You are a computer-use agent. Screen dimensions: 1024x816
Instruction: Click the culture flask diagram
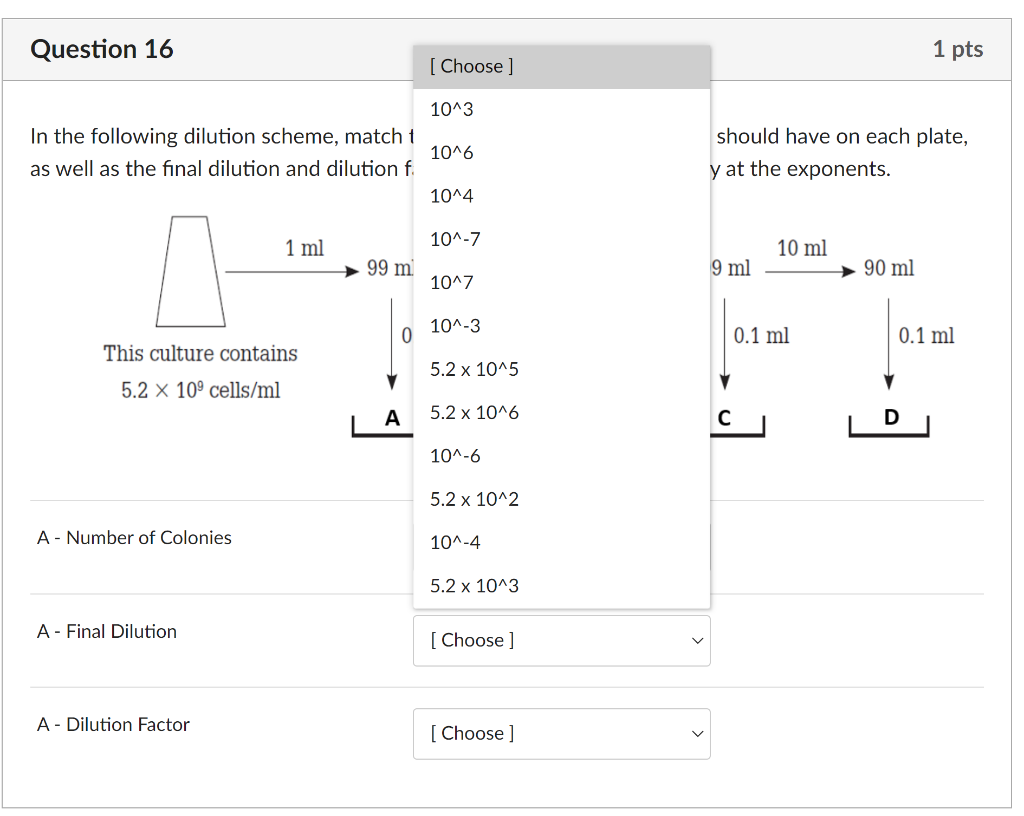click(x=190, y=270)
